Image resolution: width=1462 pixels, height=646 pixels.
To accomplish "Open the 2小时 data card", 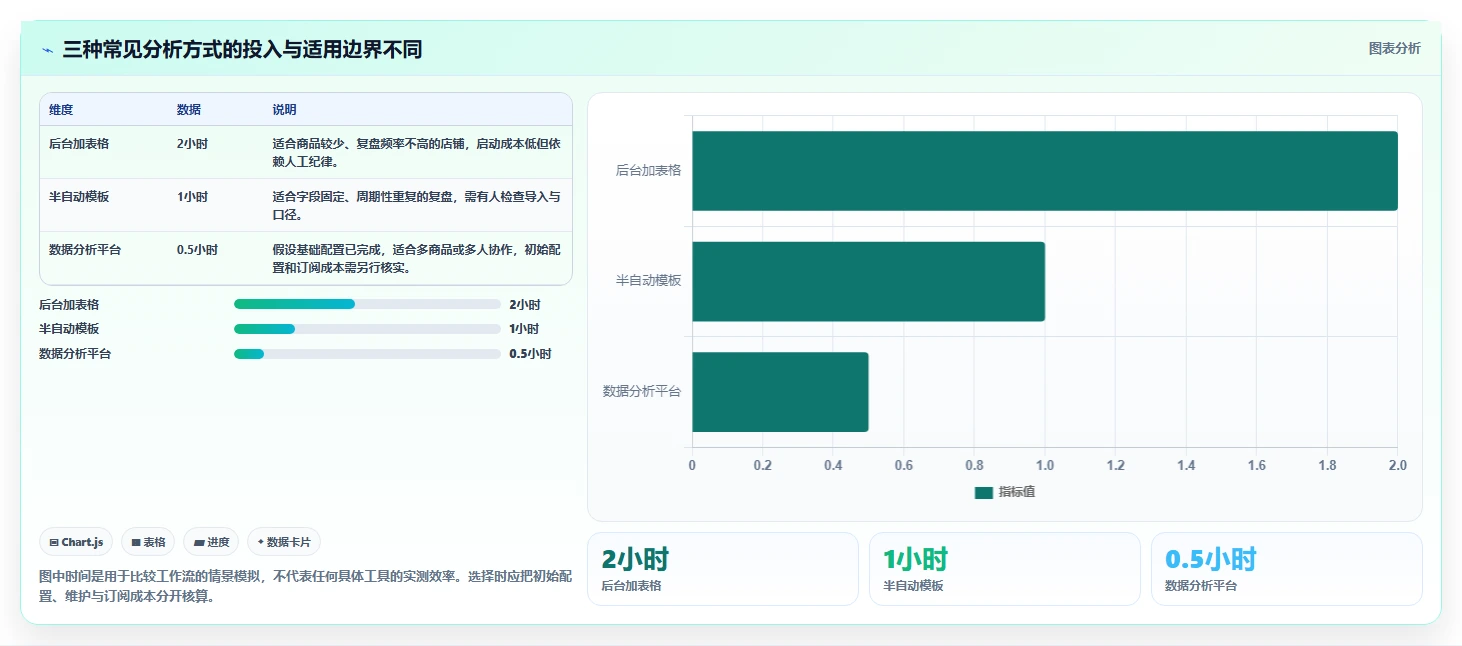I will (x=723, y=569).
